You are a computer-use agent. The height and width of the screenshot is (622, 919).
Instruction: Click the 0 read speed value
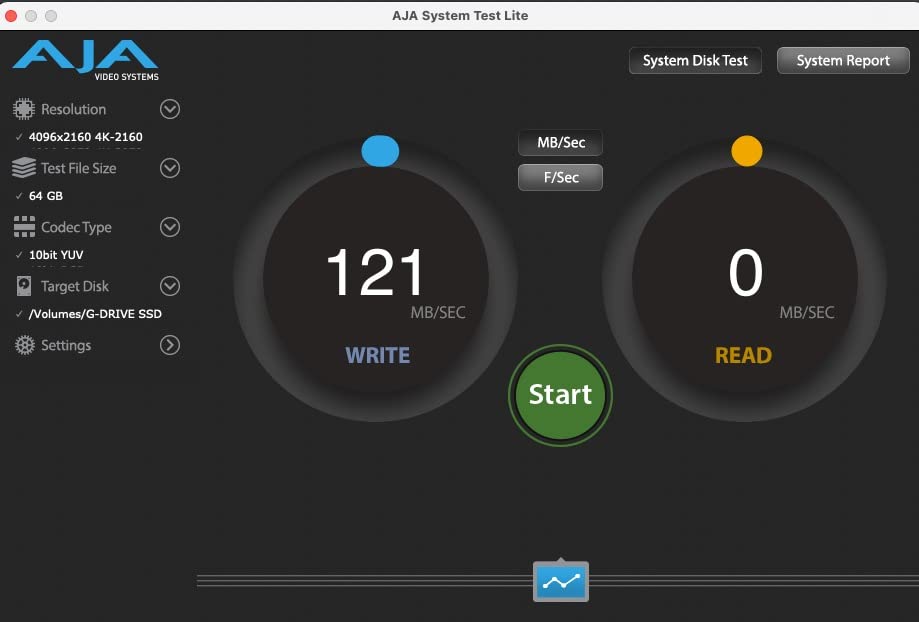(746, 272)
